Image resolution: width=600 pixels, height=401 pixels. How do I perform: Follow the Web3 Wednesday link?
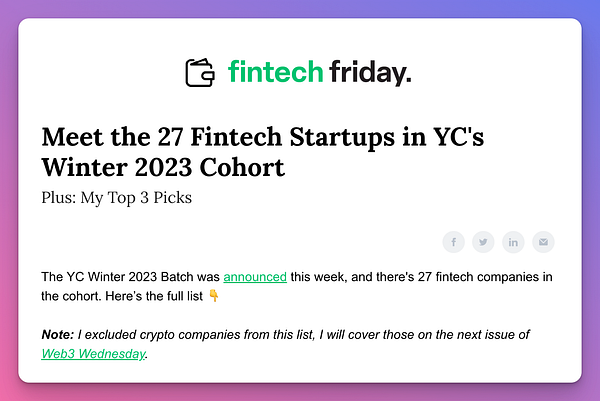93,354
